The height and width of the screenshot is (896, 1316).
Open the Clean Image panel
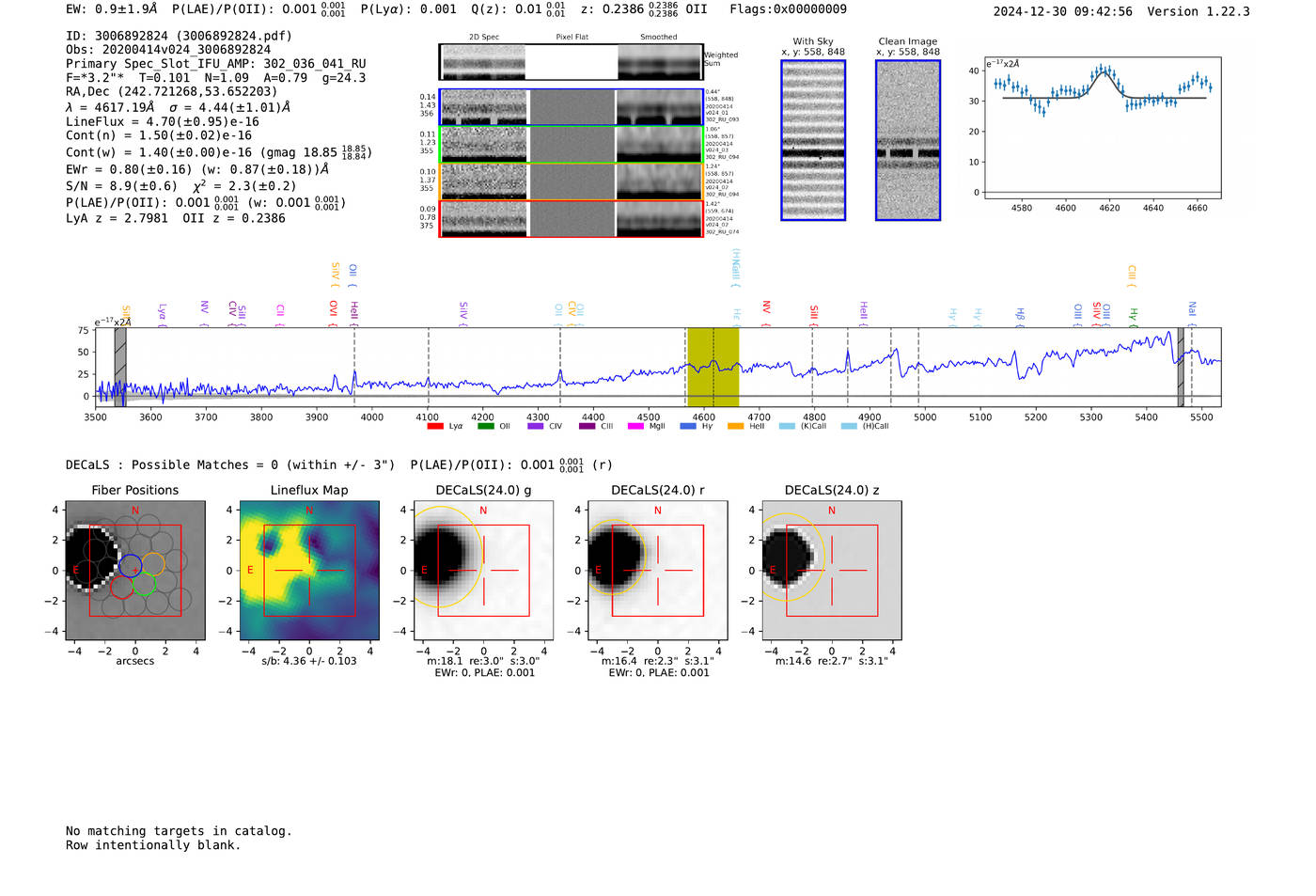tap(908, 140)
